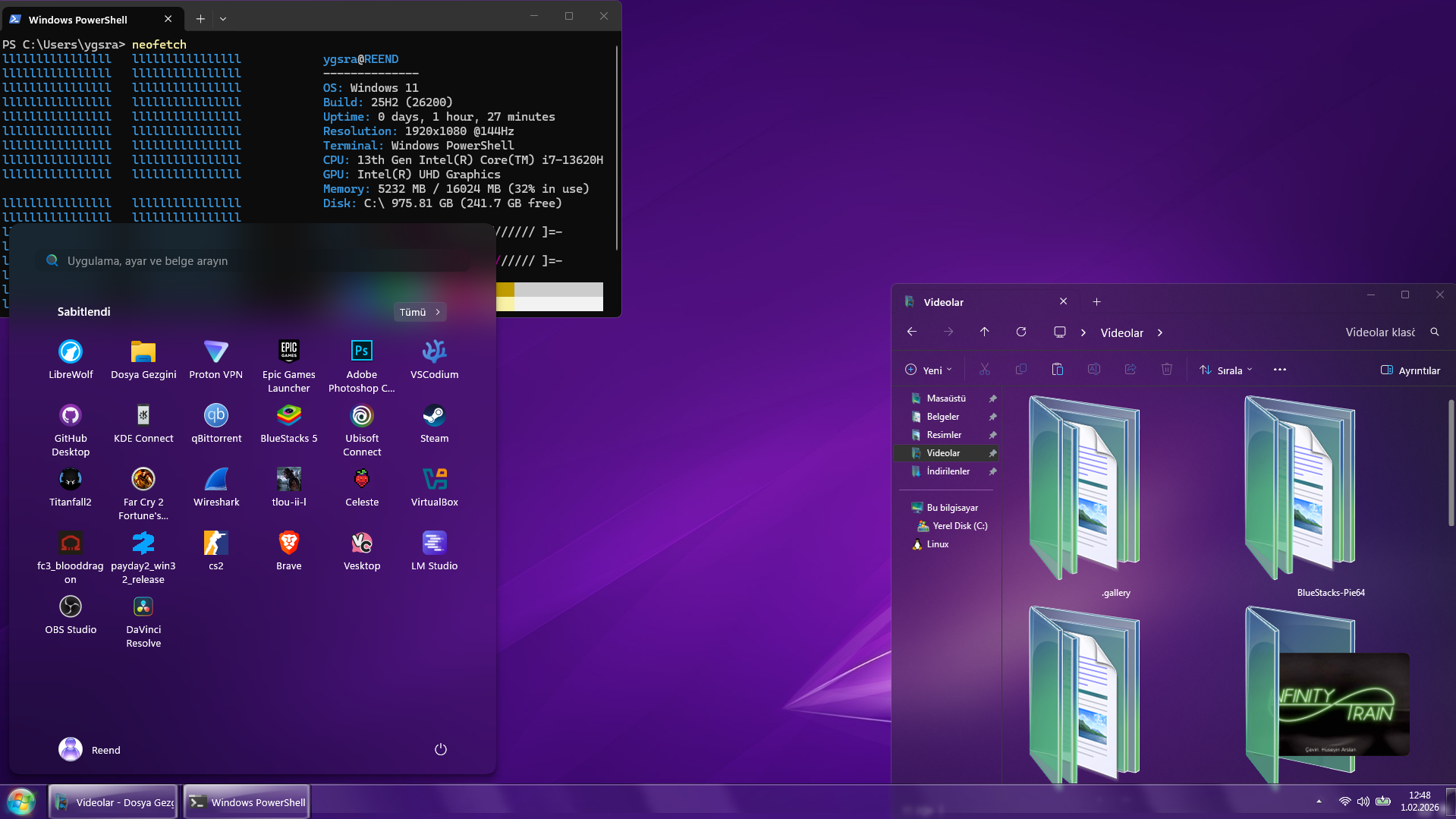The width and height of the screenshot is (1456, 819).
Task: Launch VirtualBox
Action: point(435,487)
